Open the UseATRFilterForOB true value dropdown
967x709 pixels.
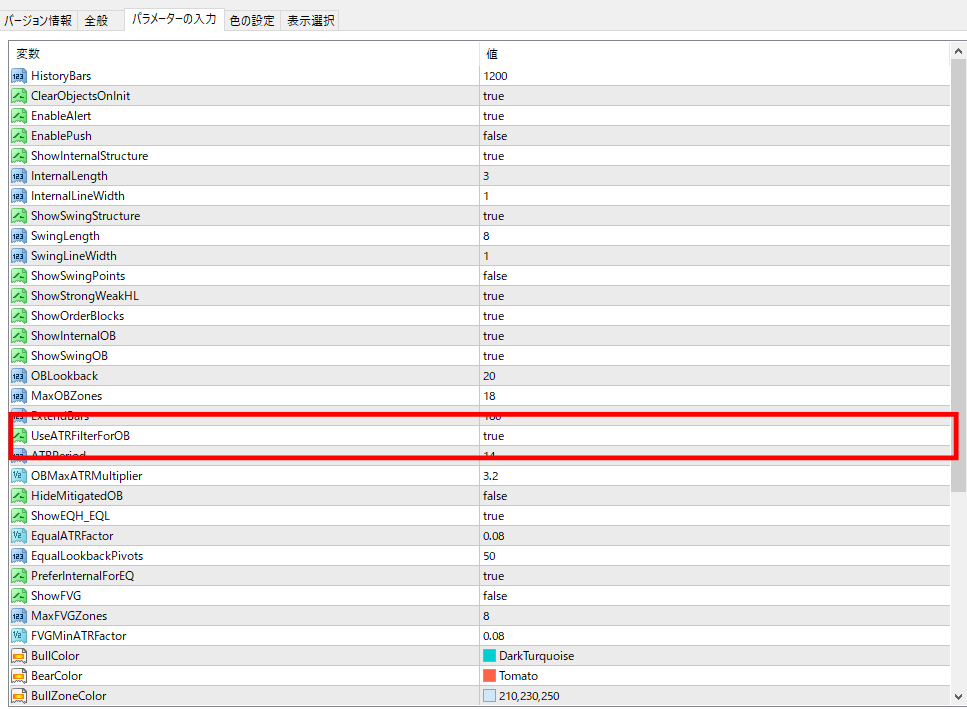pyautogui.click(x=494, y=436)
